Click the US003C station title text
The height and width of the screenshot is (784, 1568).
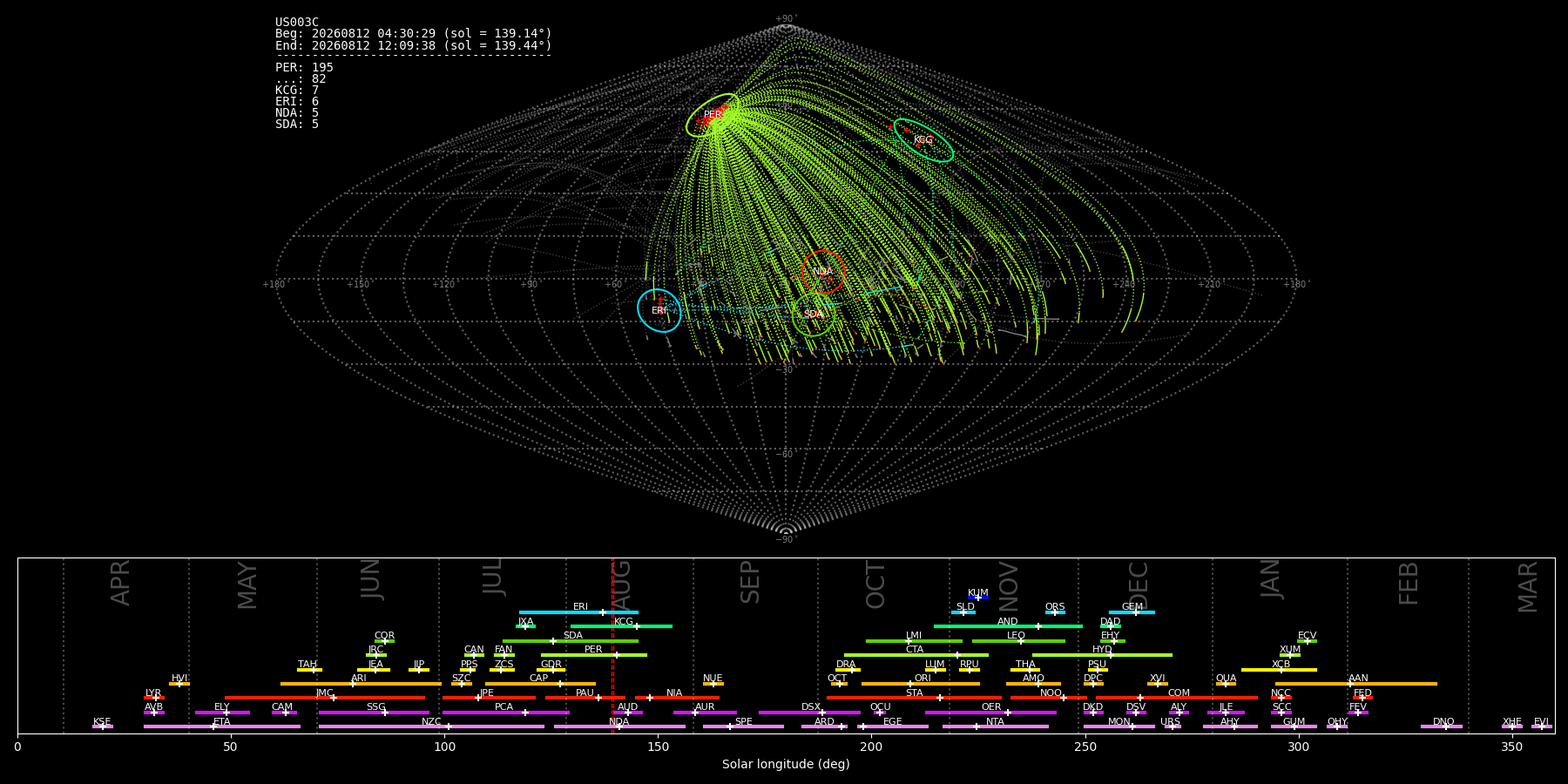[x=297, y=22]
